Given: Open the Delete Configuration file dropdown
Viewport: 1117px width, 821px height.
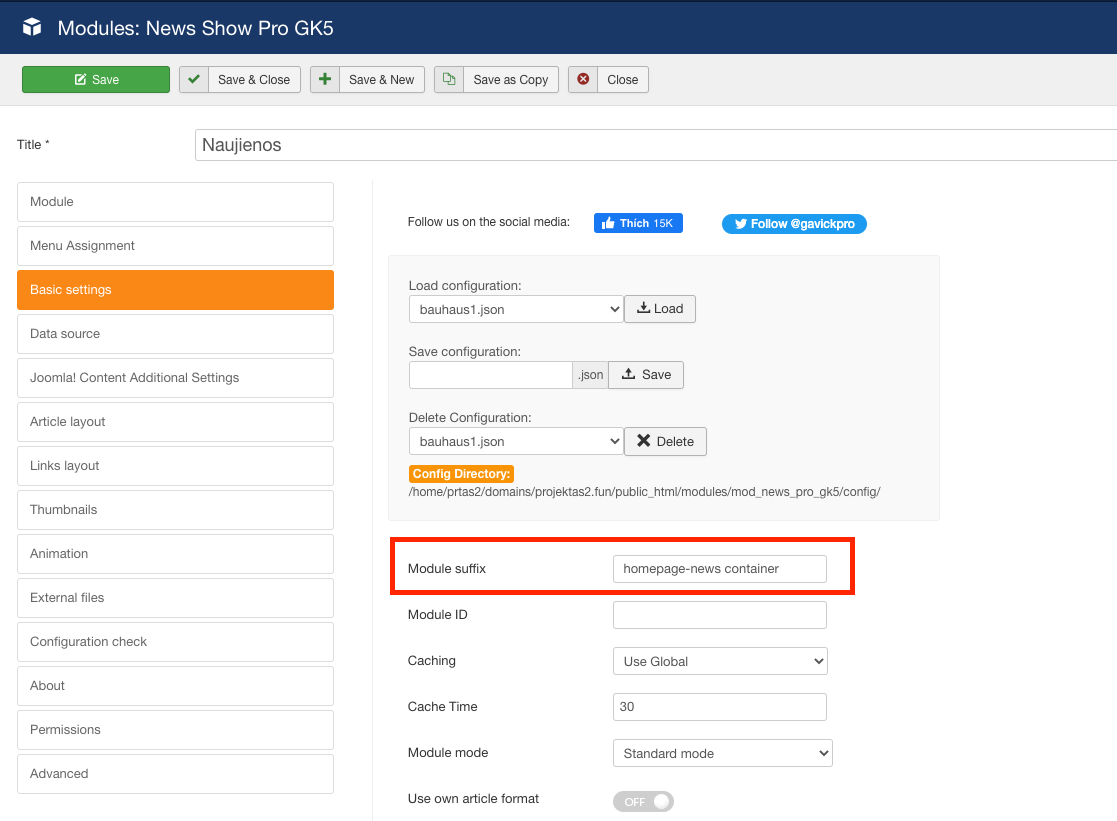Looking at the screenshot, I should (x=516, y=441).
